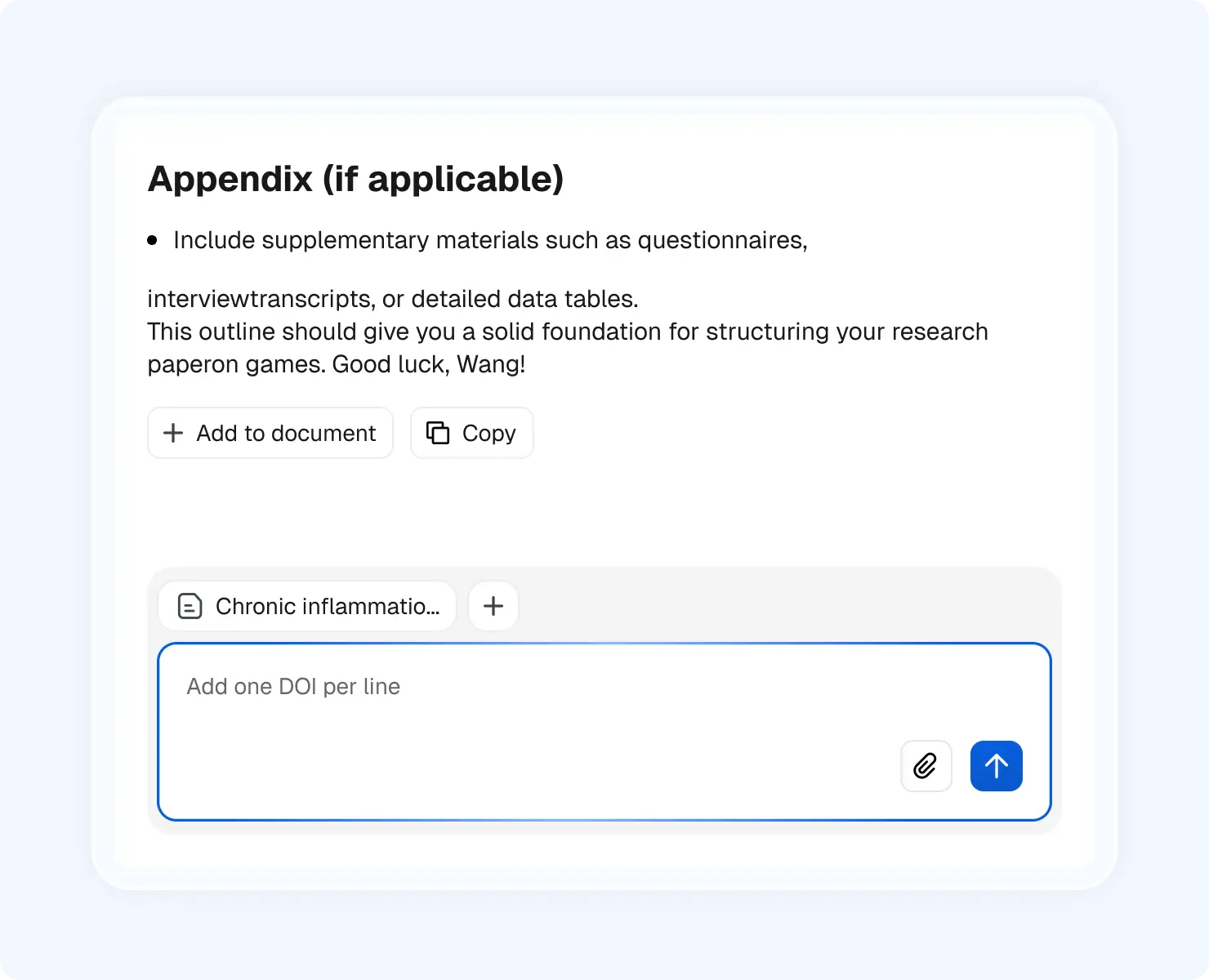Click the document icon in the Chronic inflammation chip
The width and height of the screenshot is (1209, 980).
pyautogui.click(x=190, y=606)
